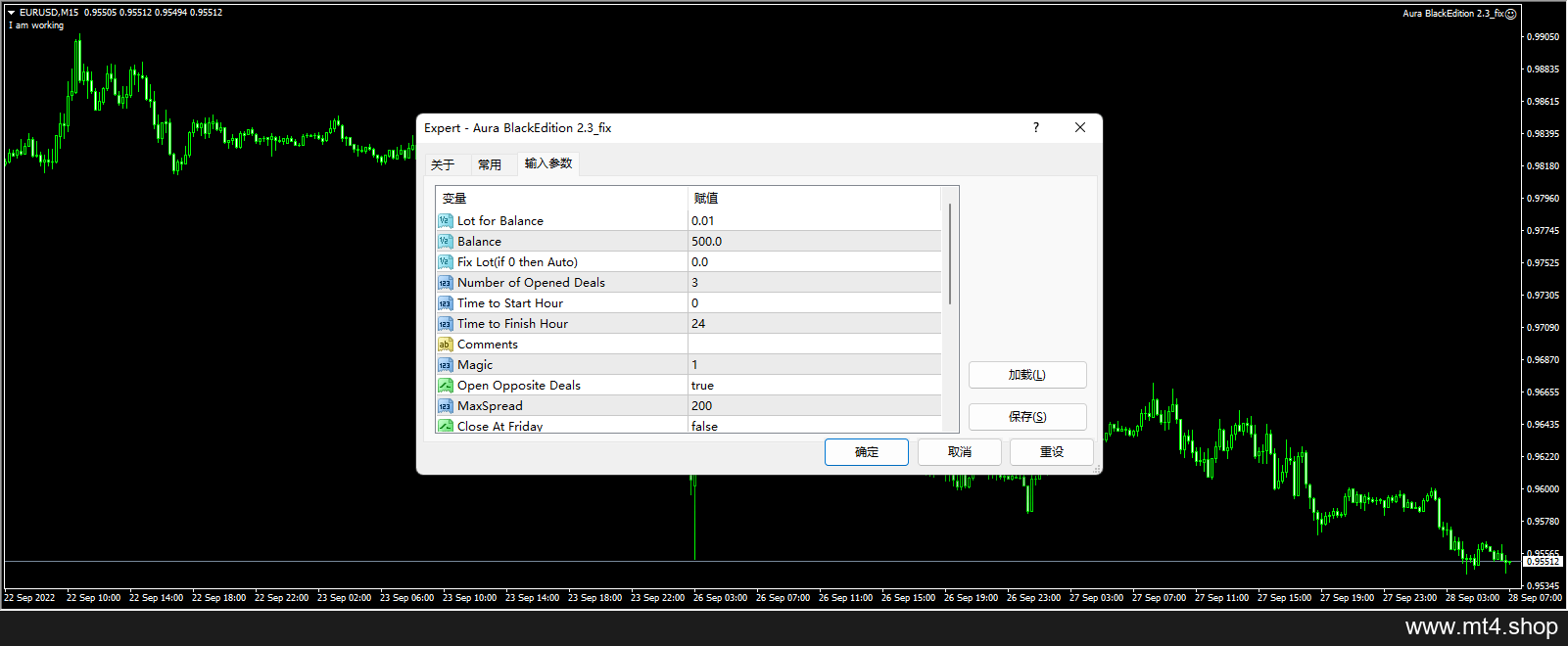
Task: Click the 26 Sep 03:00 time axis label
Action: [720, 598]
